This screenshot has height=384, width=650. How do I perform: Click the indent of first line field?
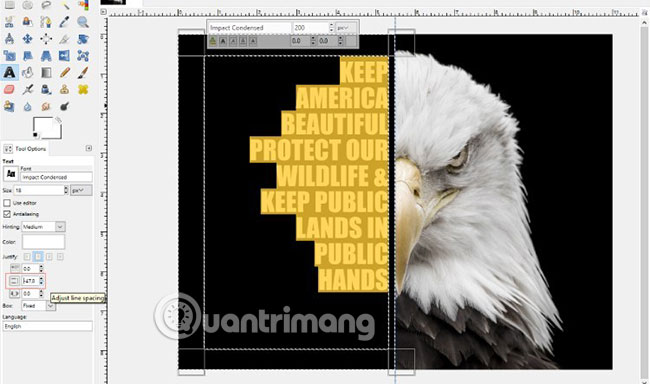30,269
